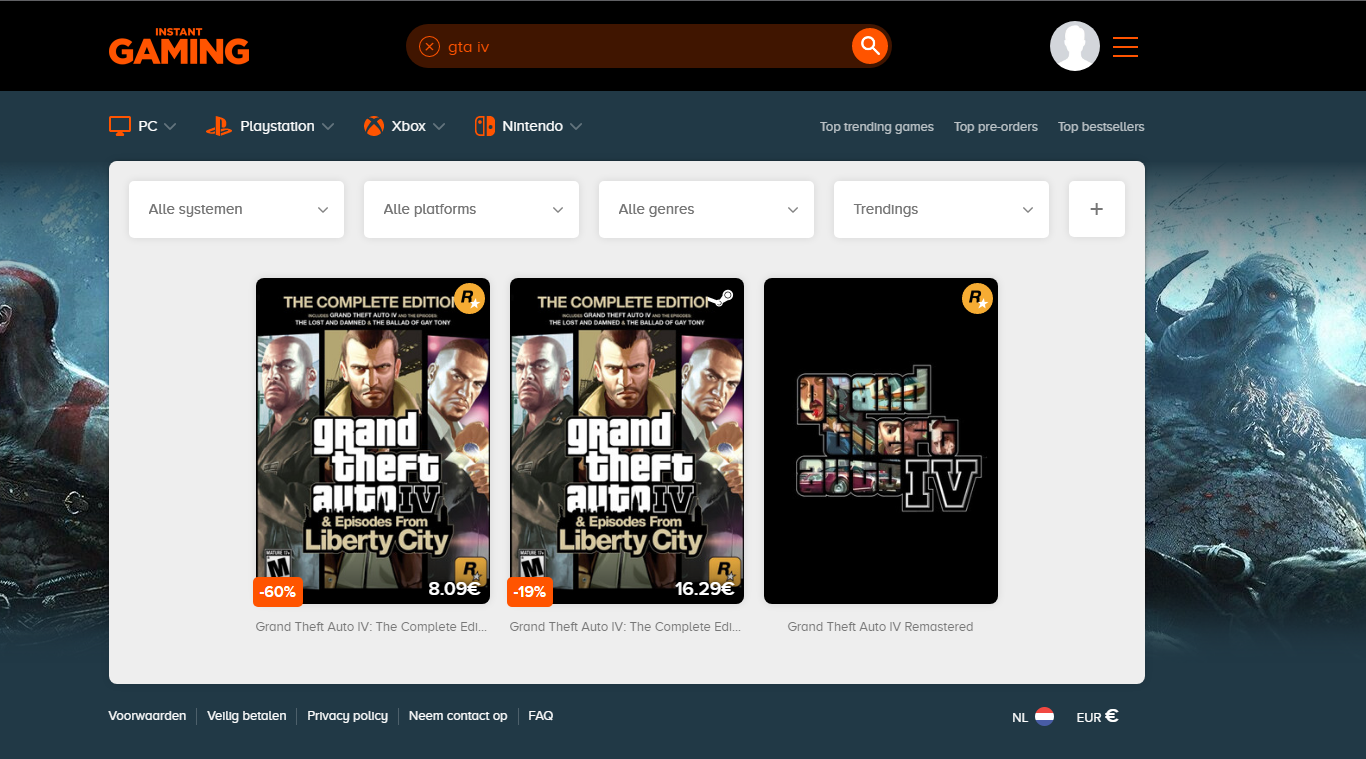Open the Alle platforms dropdown
The width and height of the screenshot is (1366, 759).
471,209
